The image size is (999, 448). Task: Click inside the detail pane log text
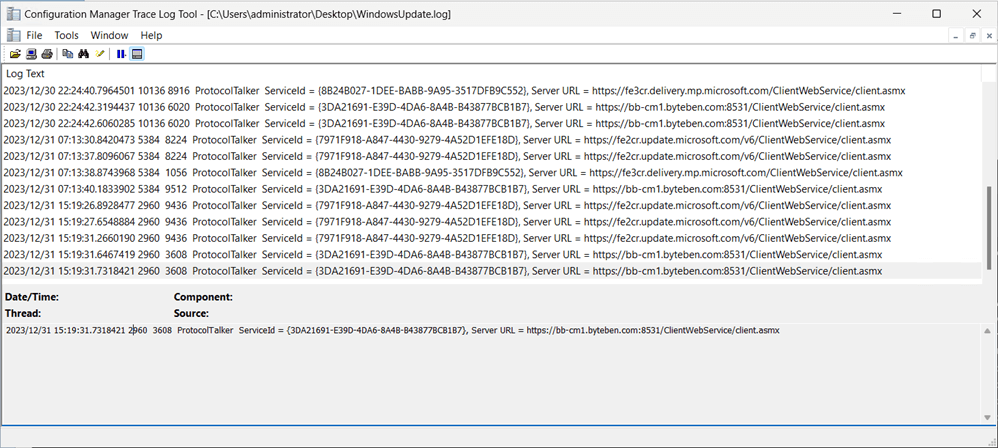click(x=392, y=331)
